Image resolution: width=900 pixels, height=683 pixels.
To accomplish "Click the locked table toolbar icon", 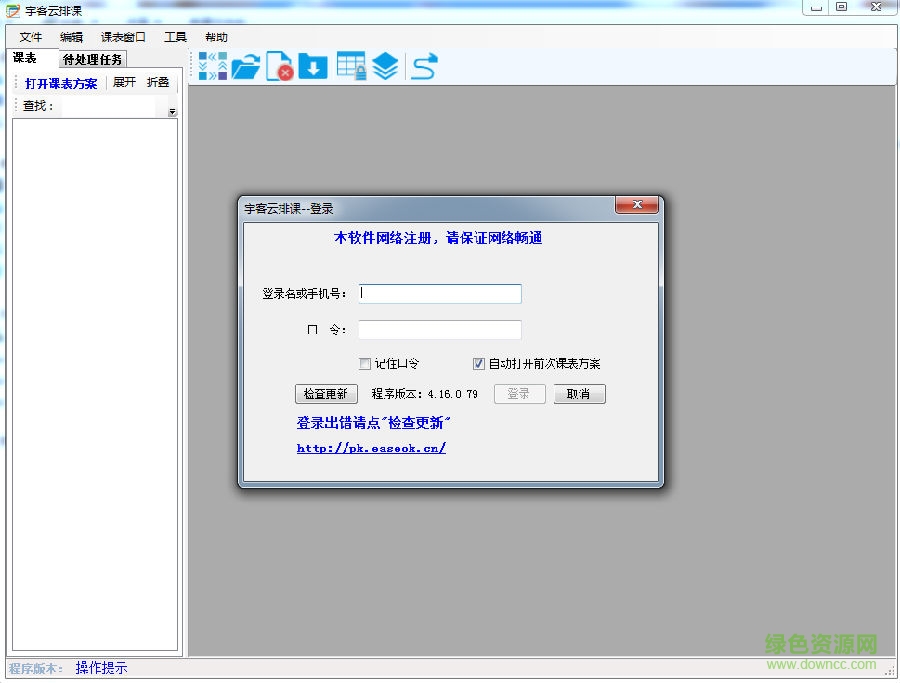I will 350,67.
